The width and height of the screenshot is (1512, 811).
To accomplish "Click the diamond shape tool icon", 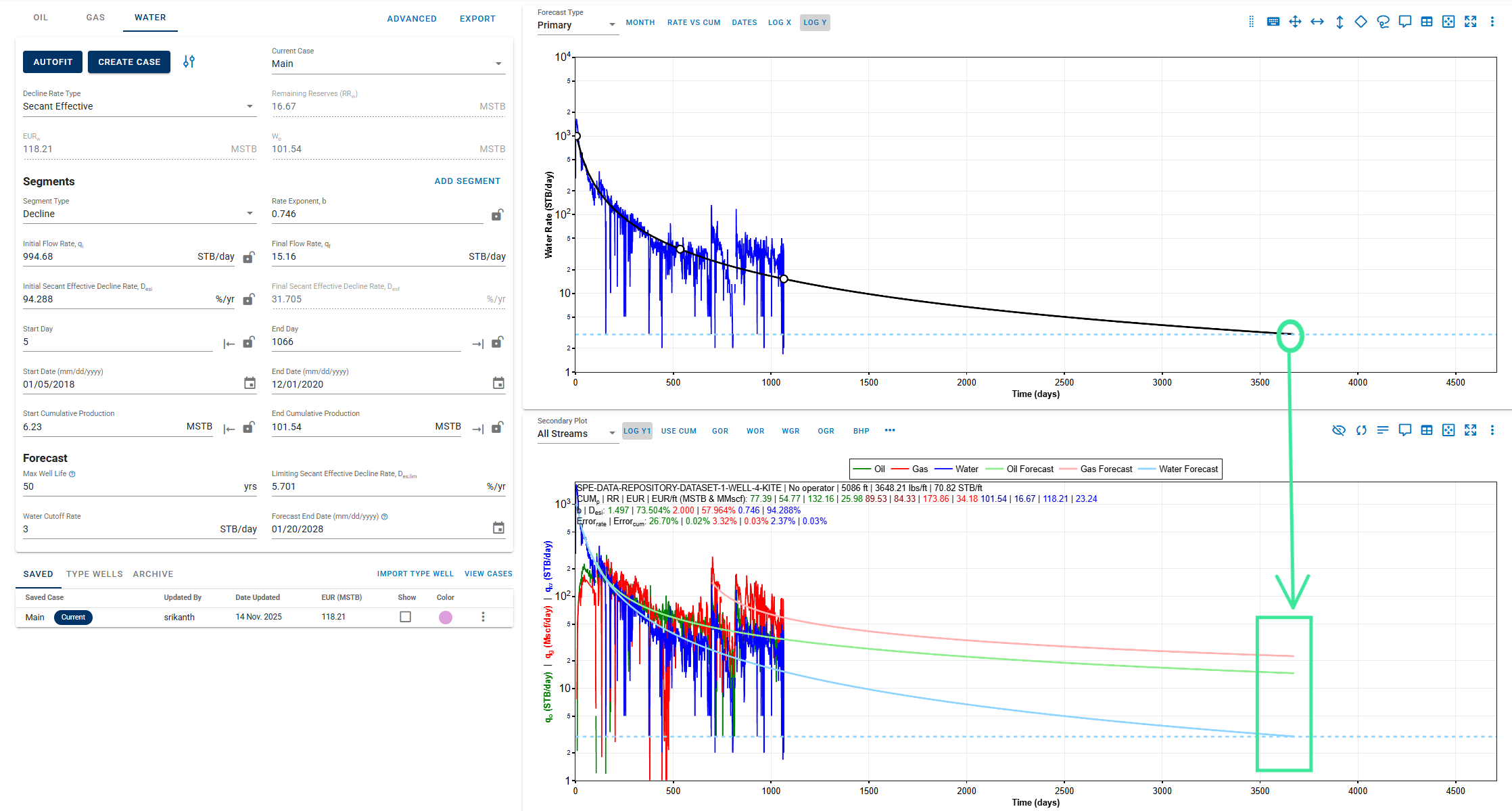I will 1361,22.
